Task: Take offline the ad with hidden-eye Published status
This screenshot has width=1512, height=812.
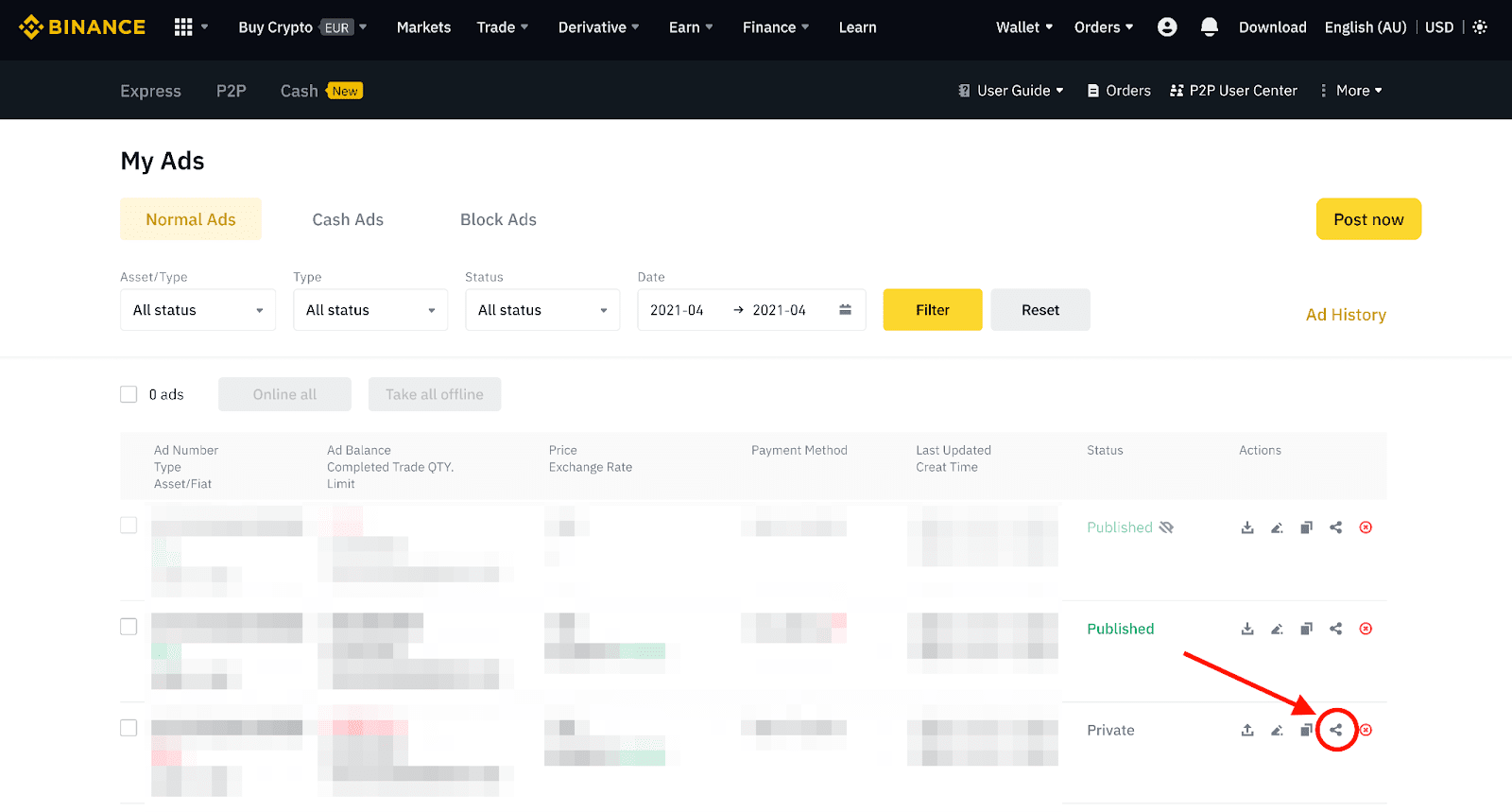Action: [x=1247, y=527]
